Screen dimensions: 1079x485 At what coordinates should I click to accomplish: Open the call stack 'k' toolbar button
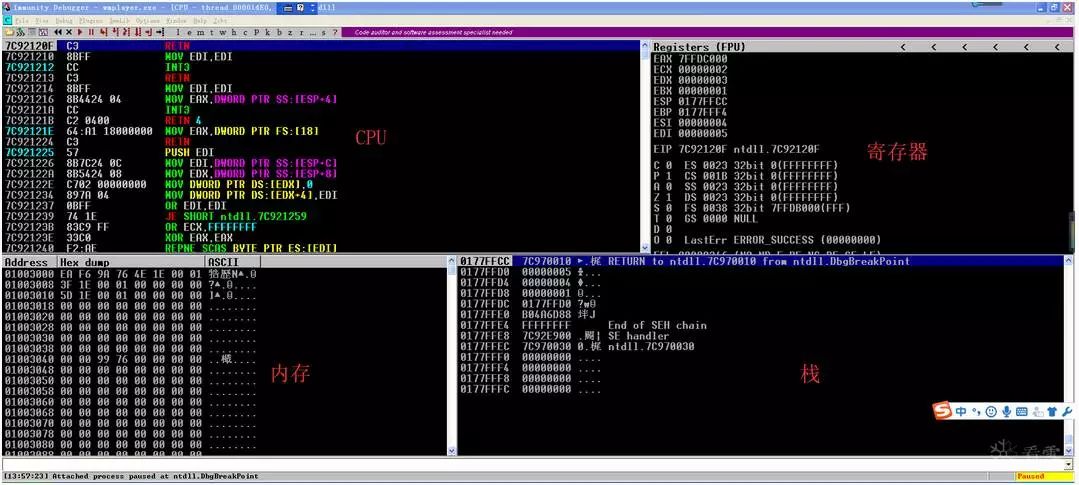click(x=267, y=32)
